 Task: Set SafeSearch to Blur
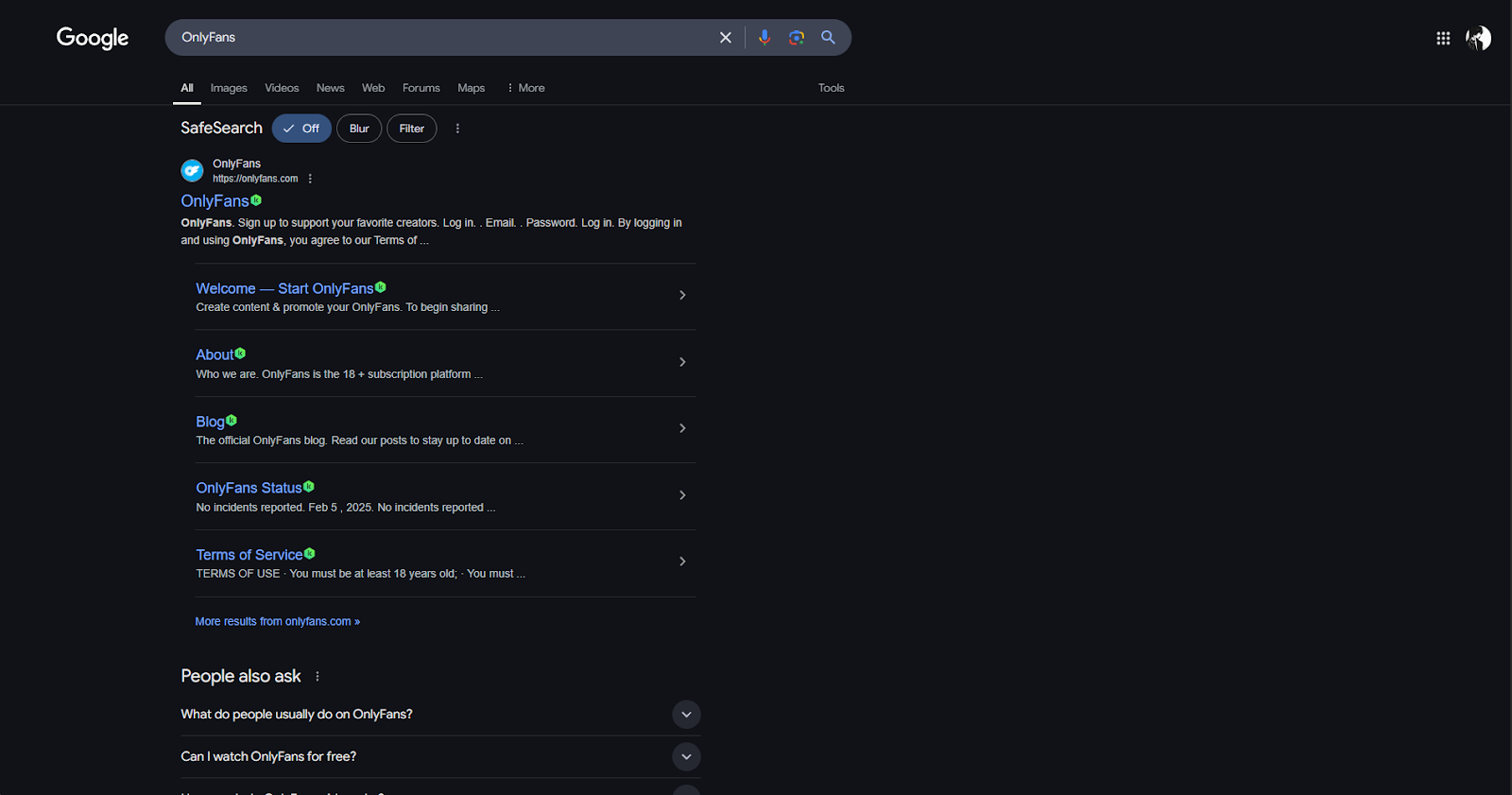tap(359, 129)
